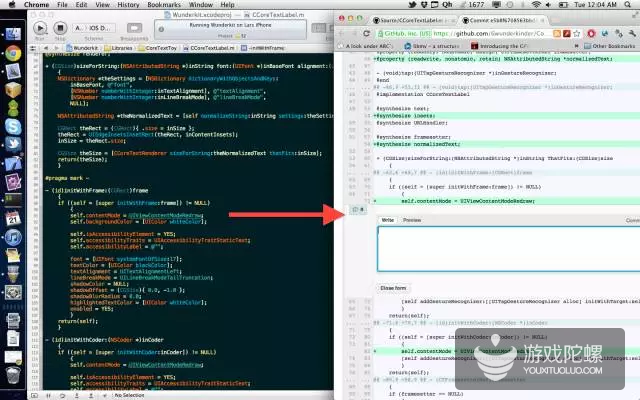Toggle Breakpoints button in Xcode toolbar
The image size is (640, 400).
coord(134,28)
